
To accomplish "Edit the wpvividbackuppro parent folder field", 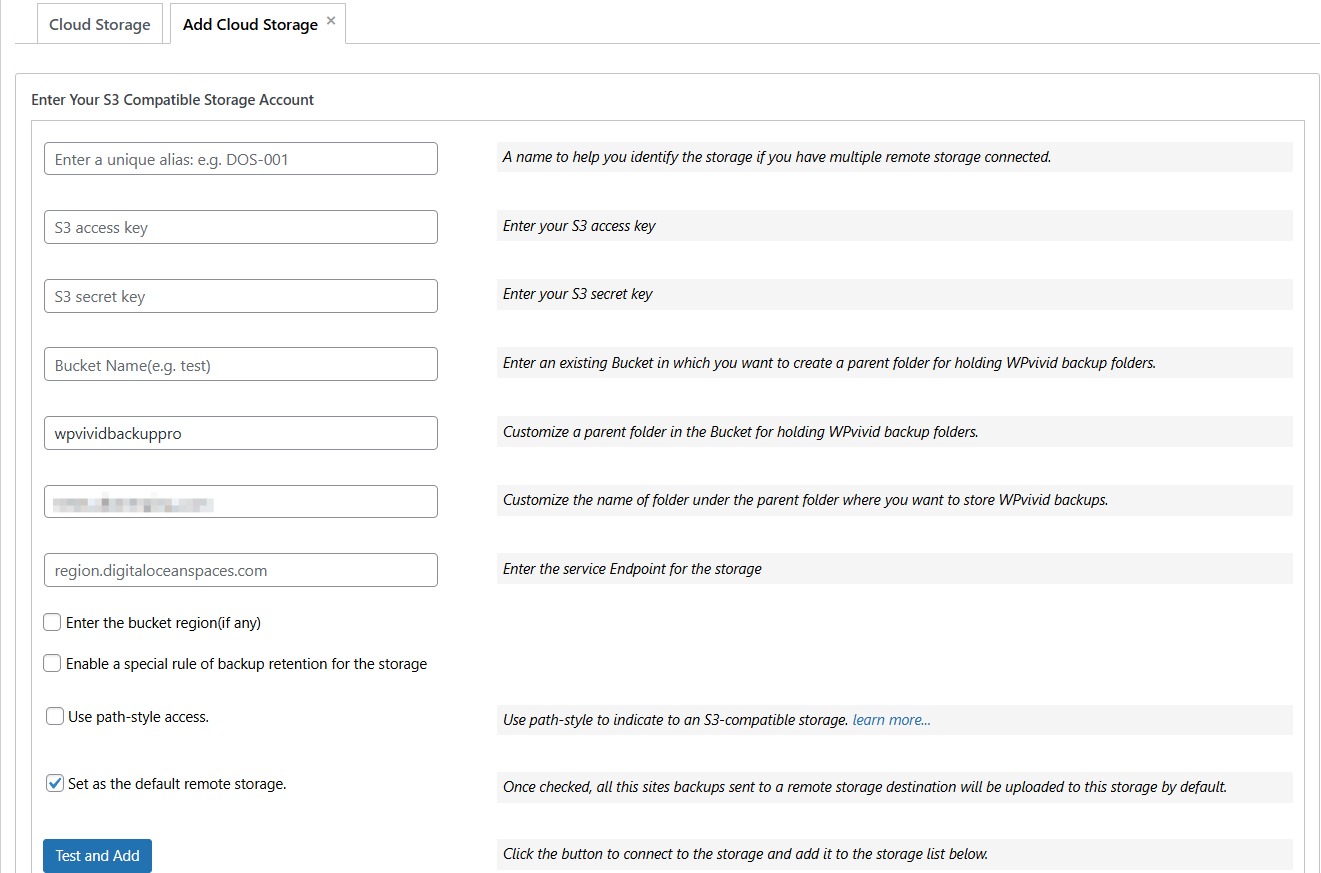I will pos(240,433).
